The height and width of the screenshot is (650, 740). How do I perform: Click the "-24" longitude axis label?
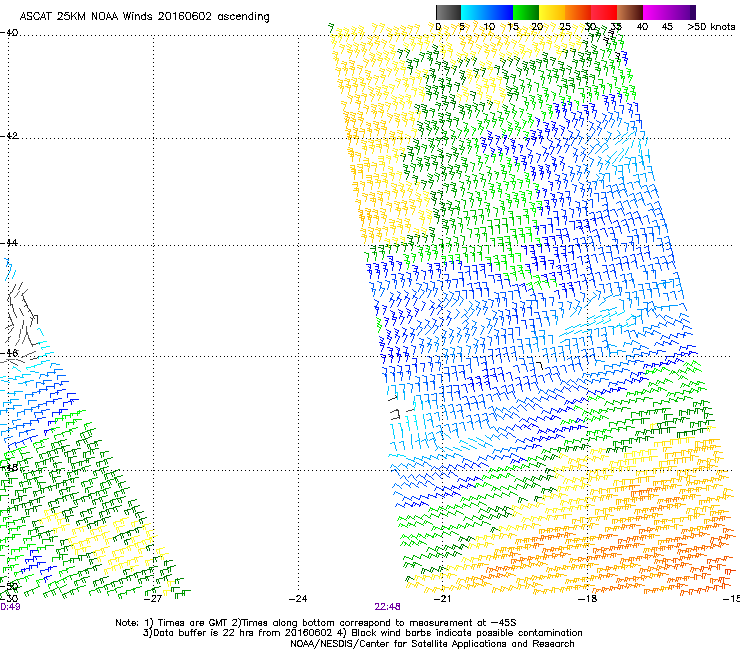(298, 599)
